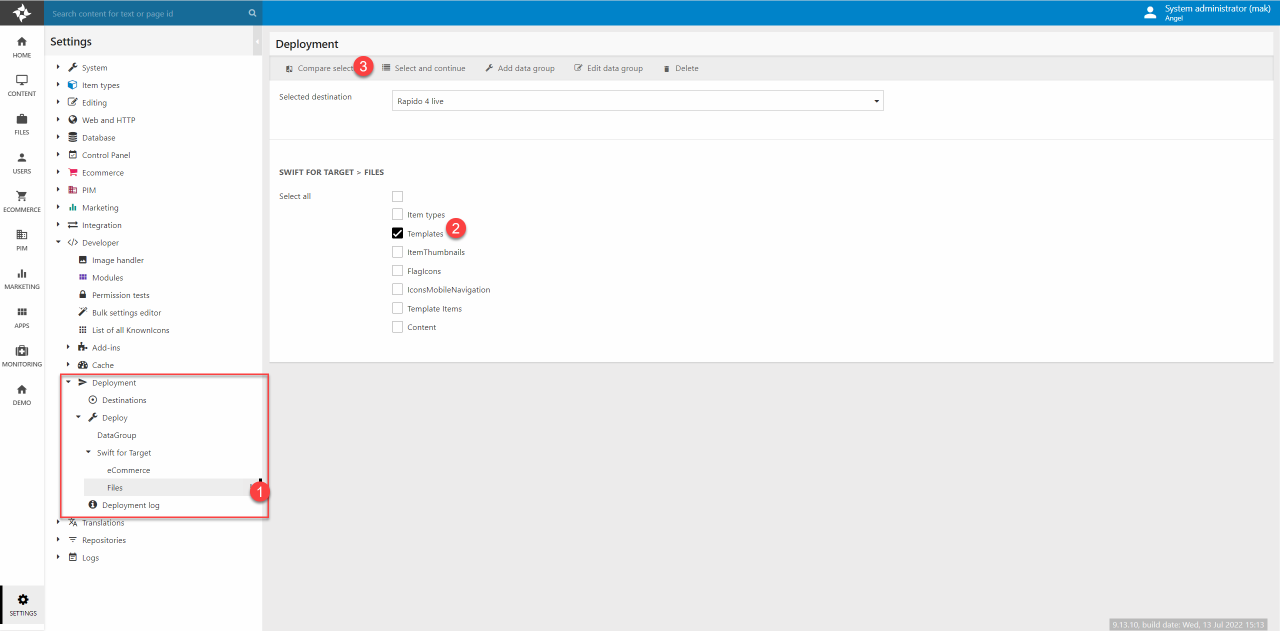The height and width of the screenshot is (631, 1280).
Task: Open the Files section in left navigation
Action: pos(22,123)
